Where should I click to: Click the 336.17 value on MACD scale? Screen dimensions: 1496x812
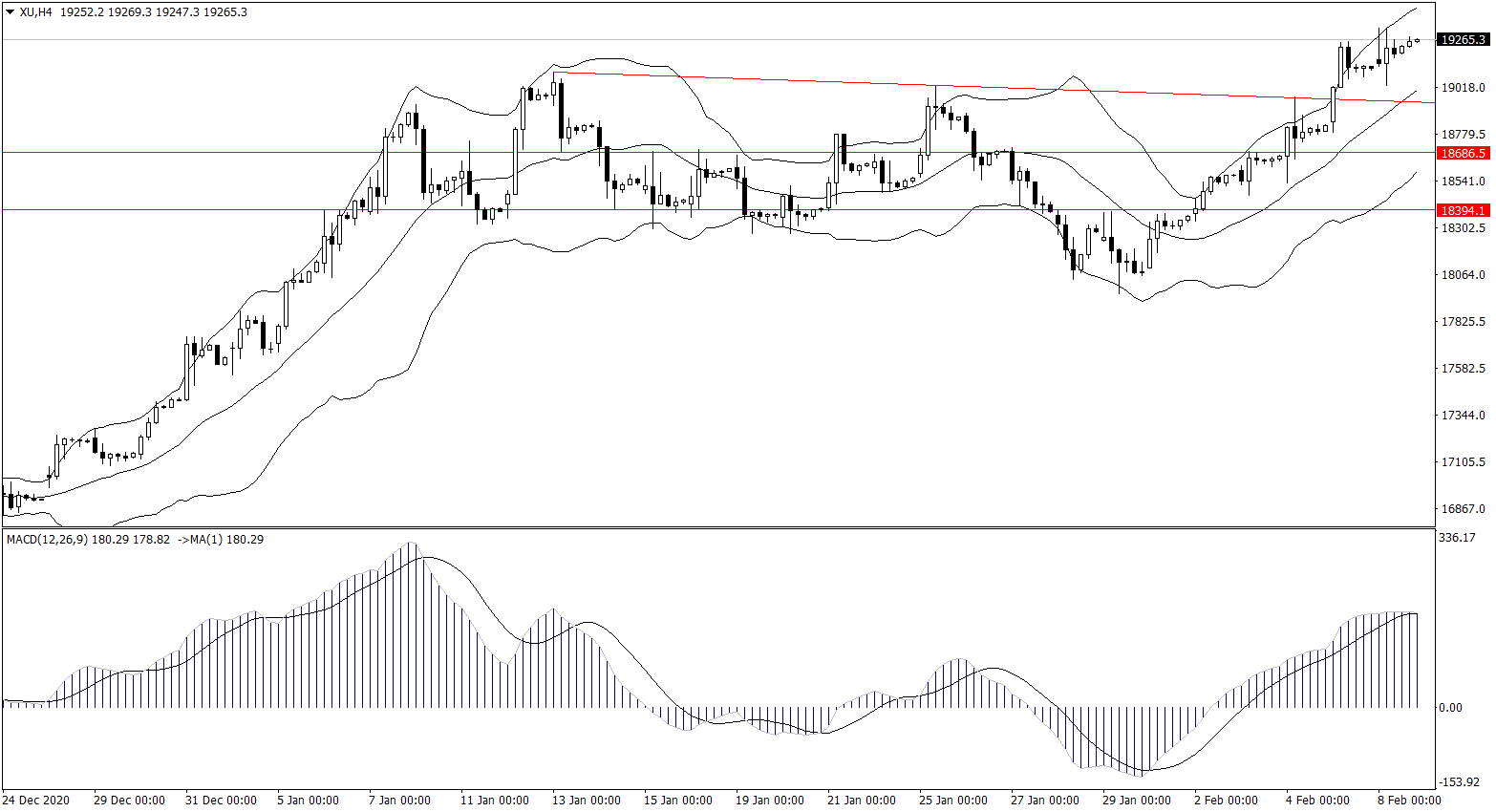pyautogui.click(x=1457, y=539)
